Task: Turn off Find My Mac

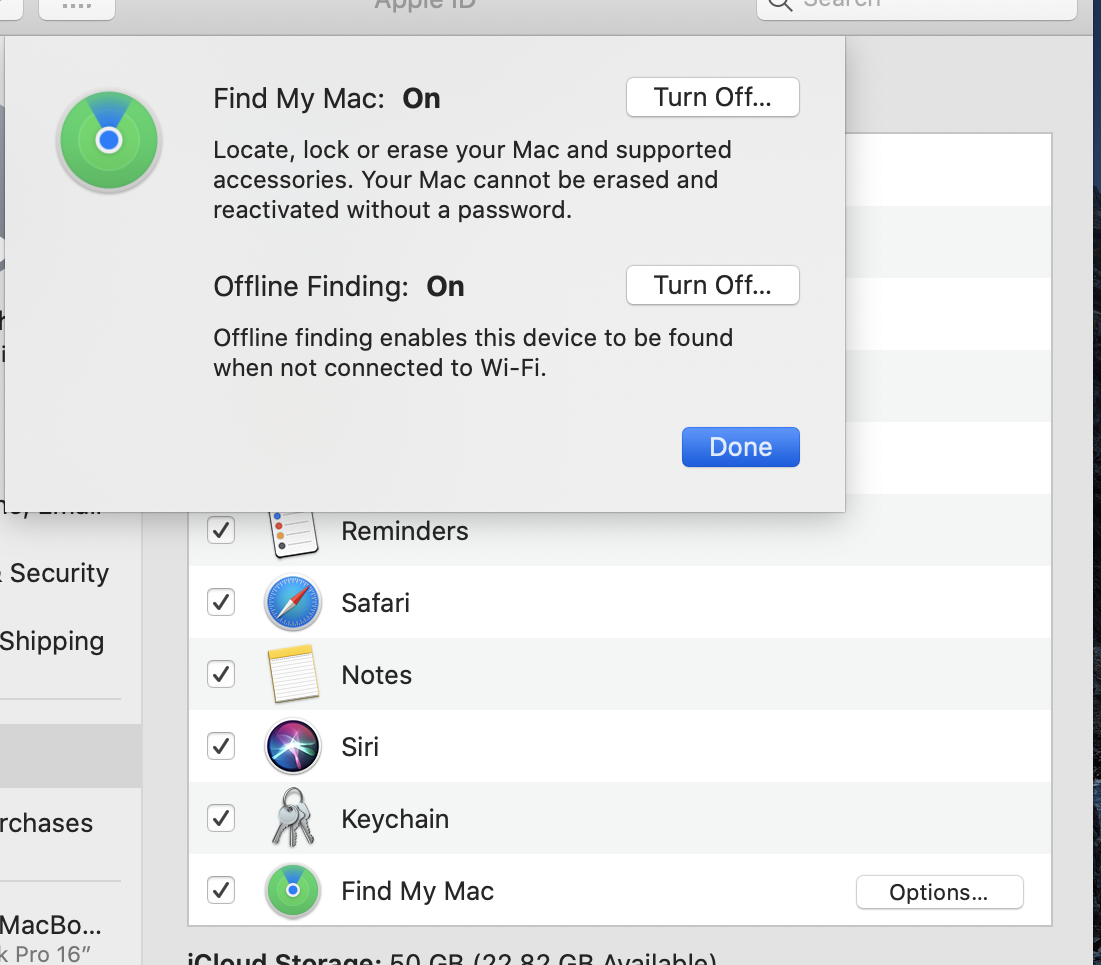Action: pos(712,97)
